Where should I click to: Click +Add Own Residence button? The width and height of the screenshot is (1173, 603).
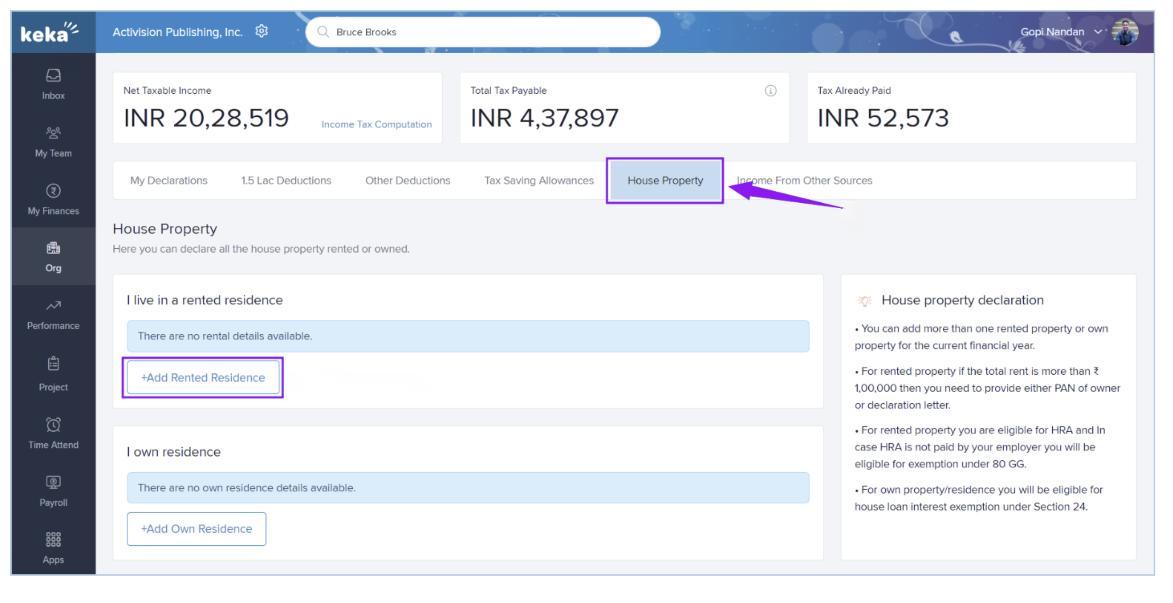196,529
